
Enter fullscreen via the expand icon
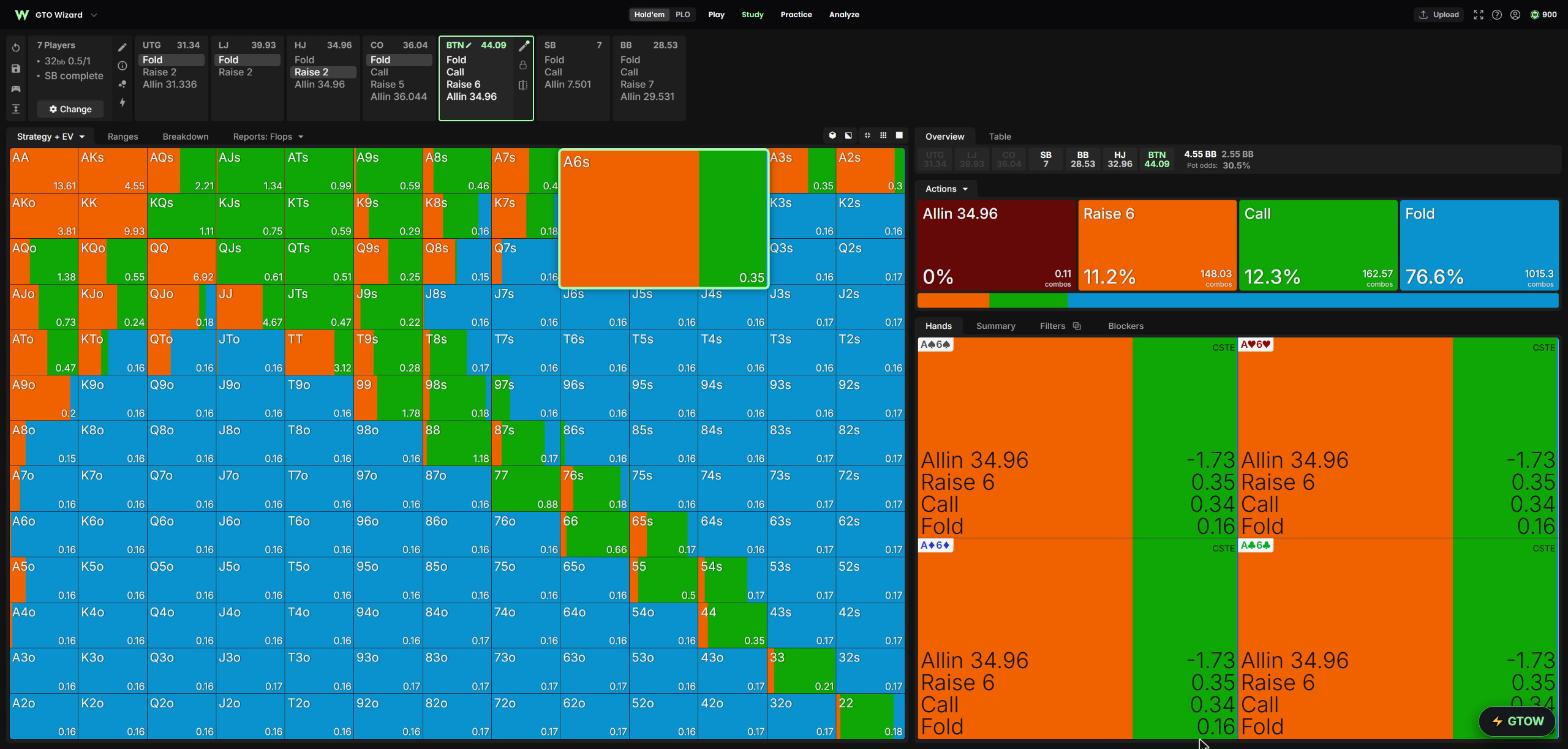coord(1478,15)
